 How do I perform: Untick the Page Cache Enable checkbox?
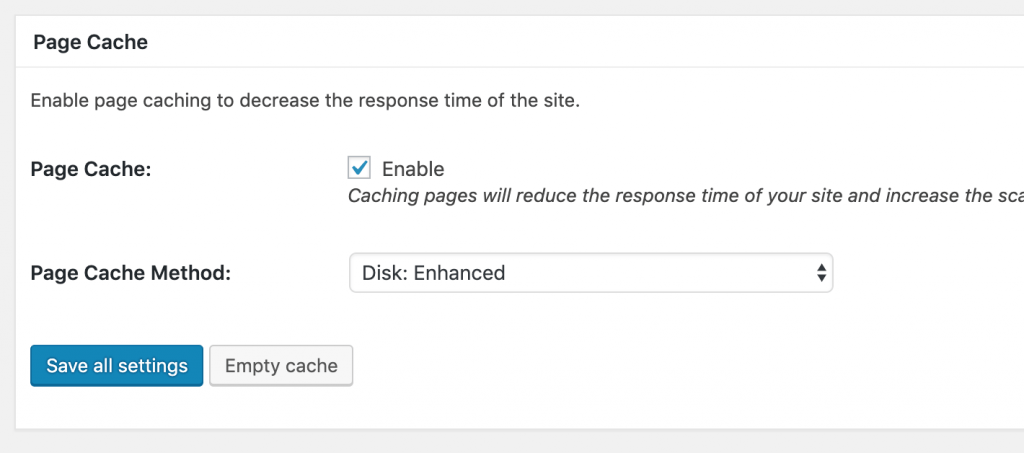click(359, 168)
